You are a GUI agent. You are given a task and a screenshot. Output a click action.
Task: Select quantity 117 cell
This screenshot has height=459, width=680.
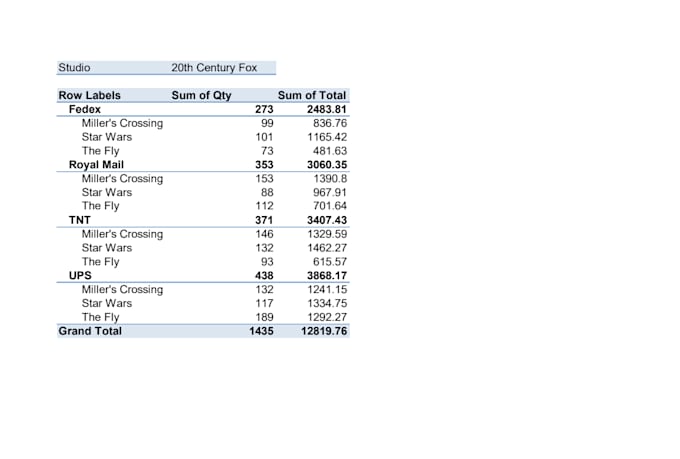pyautogui.click(x=264, y=304)
